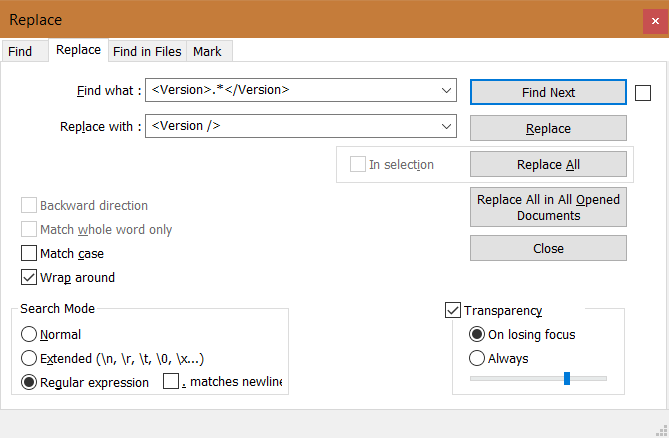Click the Replace All button

[x=548, y=164]
